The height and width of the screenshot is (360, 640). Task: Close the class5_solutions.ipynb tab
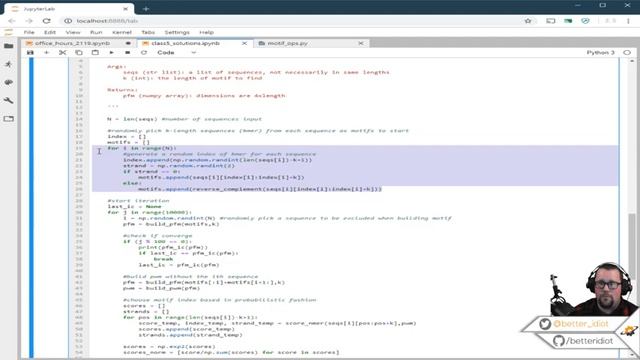[x=244, y=43]
